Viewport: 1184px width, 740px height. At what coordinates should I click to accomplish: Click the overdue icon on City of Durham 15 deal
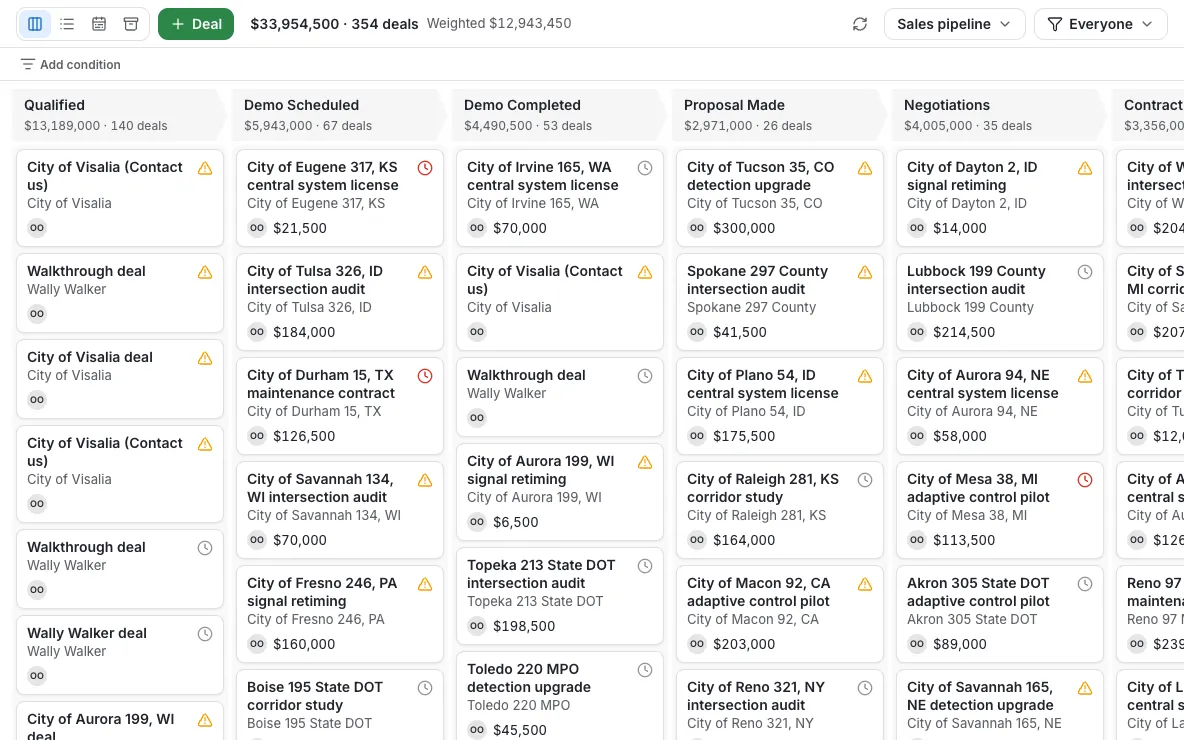425,376
